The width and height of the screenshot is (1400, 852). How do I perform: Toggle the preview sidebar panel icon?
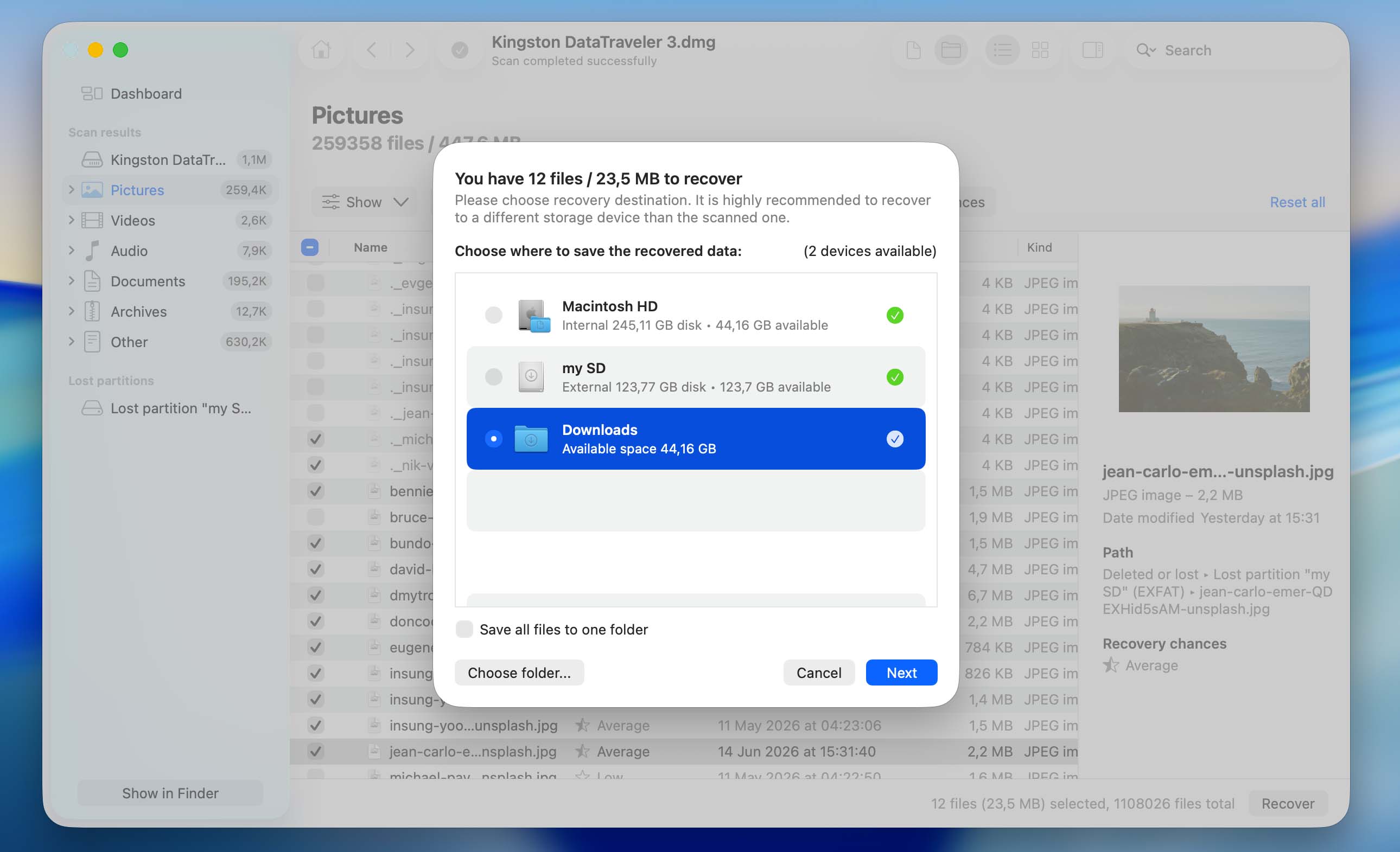tap(1093, 50)
